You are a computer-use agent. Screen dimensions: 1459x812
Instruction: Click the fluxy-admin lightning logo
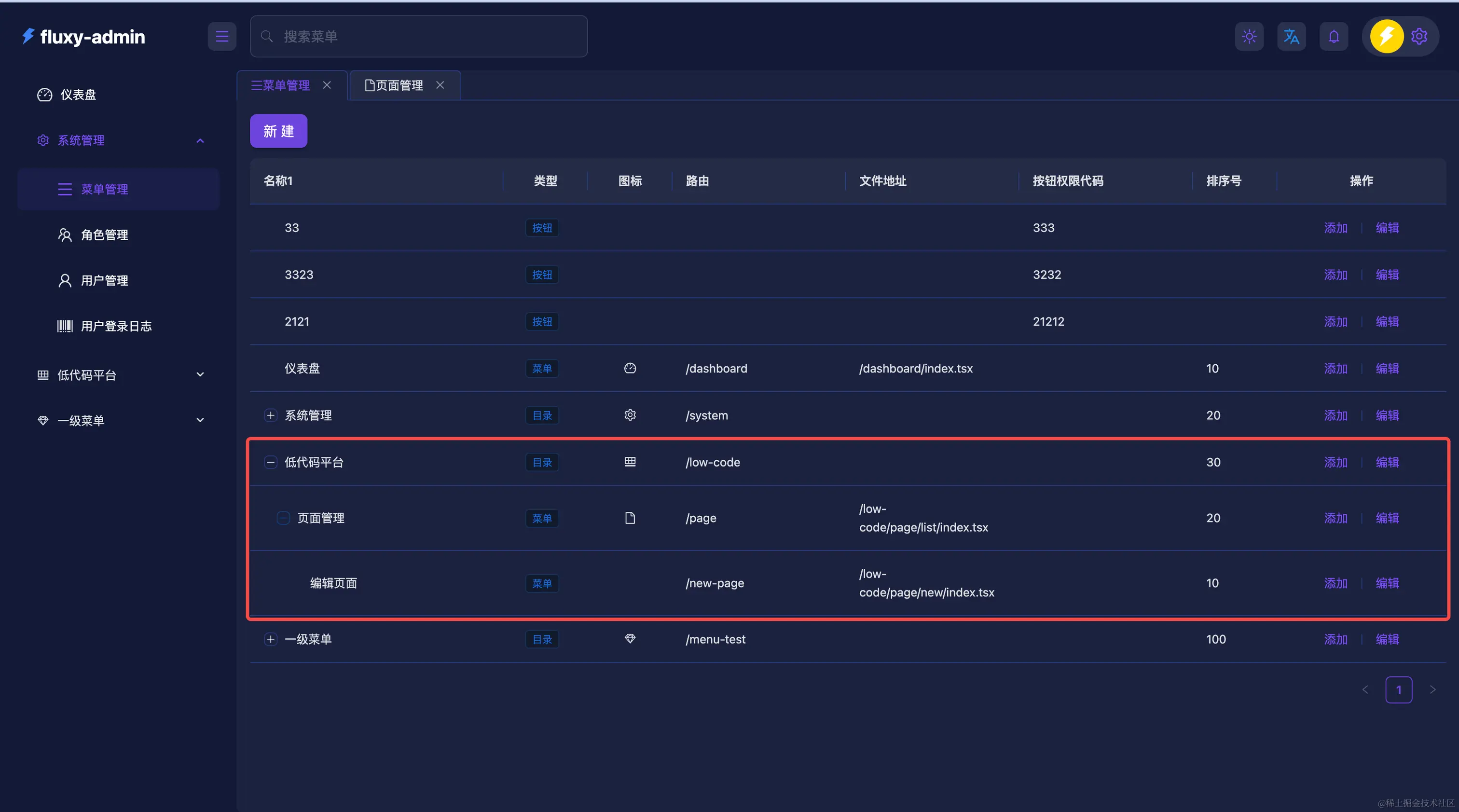coord(28,36)
